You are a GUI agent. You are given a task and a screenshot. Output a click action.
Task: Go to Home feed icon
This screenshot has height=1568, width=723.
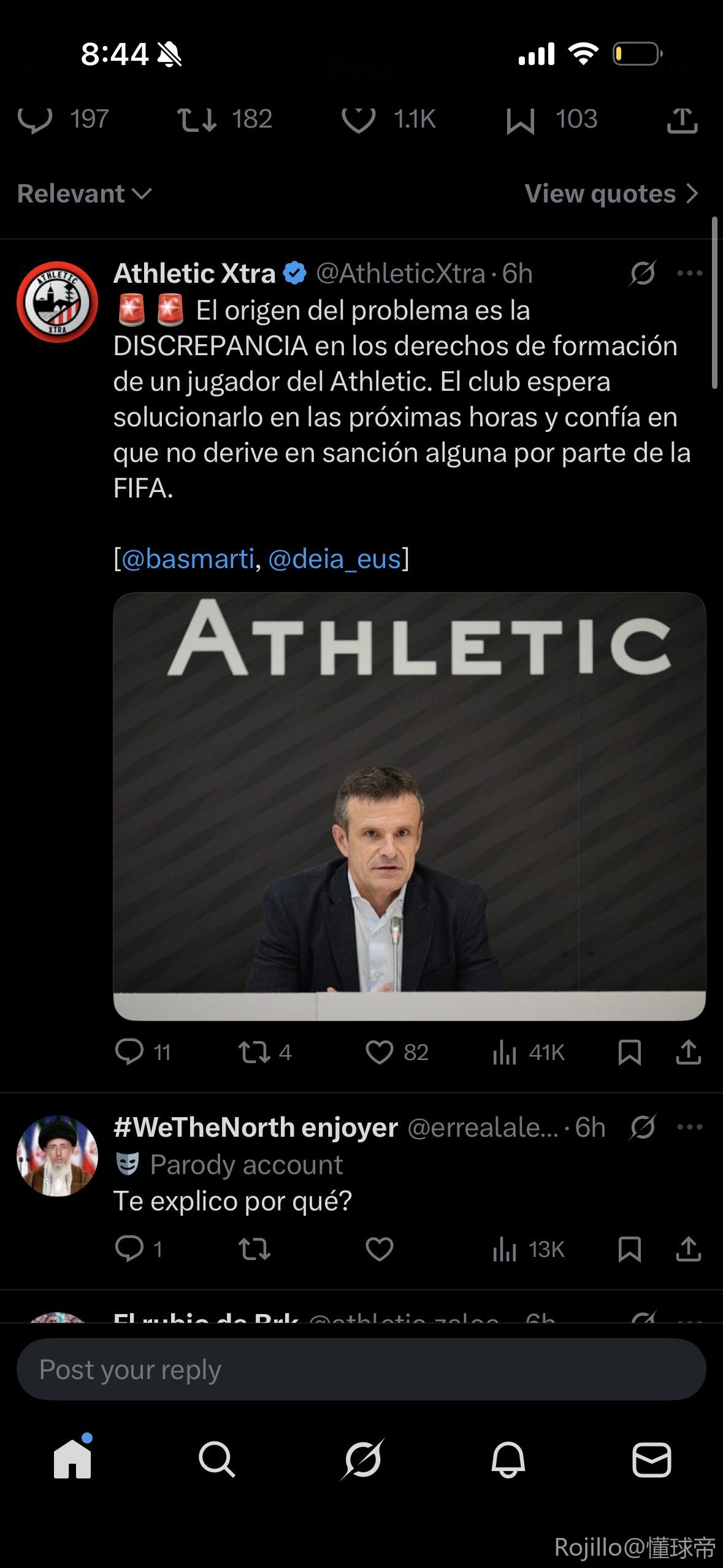(72, 1459)
